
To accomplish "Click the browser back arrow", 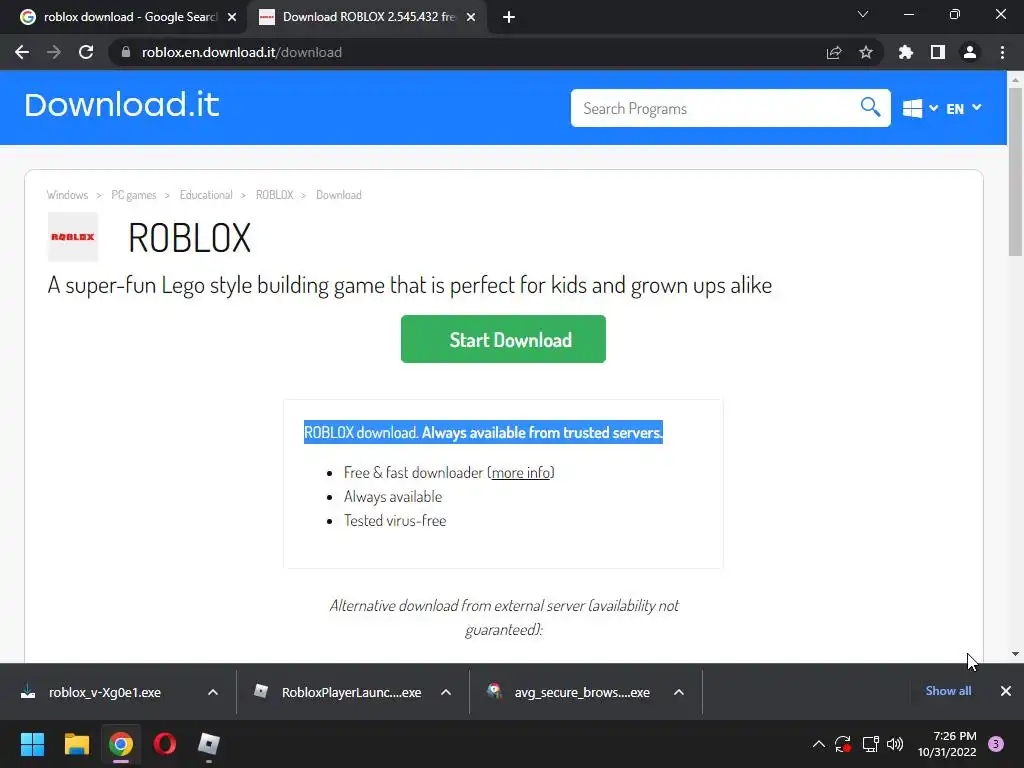I will point(22,52).
